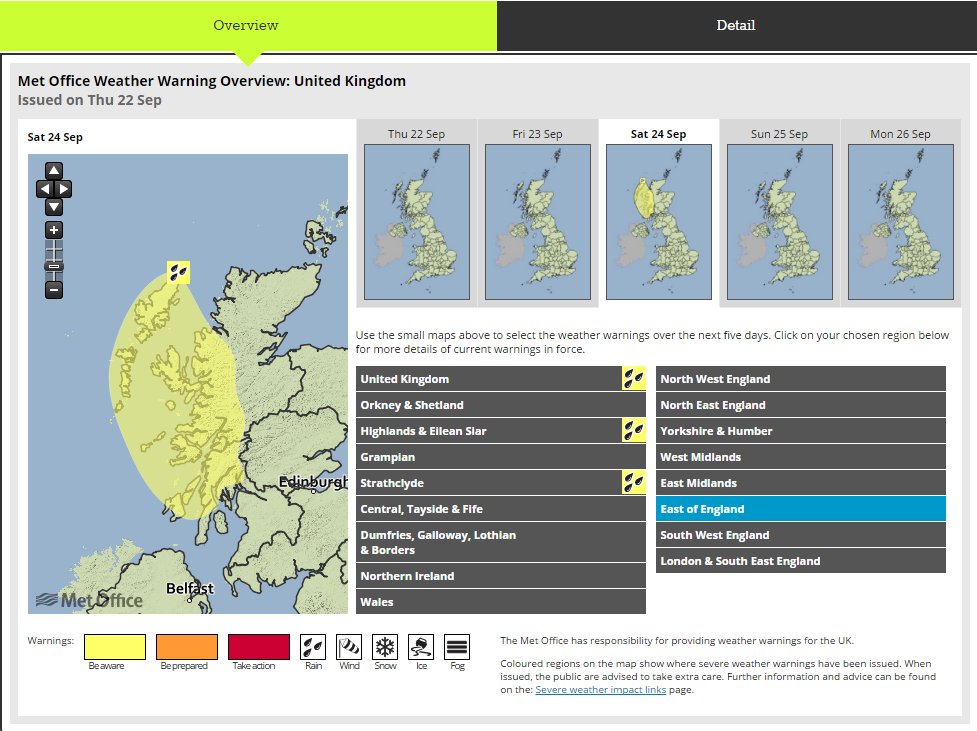
Task: Choose the Yorkshire & Humber region
Action: [x=801, y=431]
